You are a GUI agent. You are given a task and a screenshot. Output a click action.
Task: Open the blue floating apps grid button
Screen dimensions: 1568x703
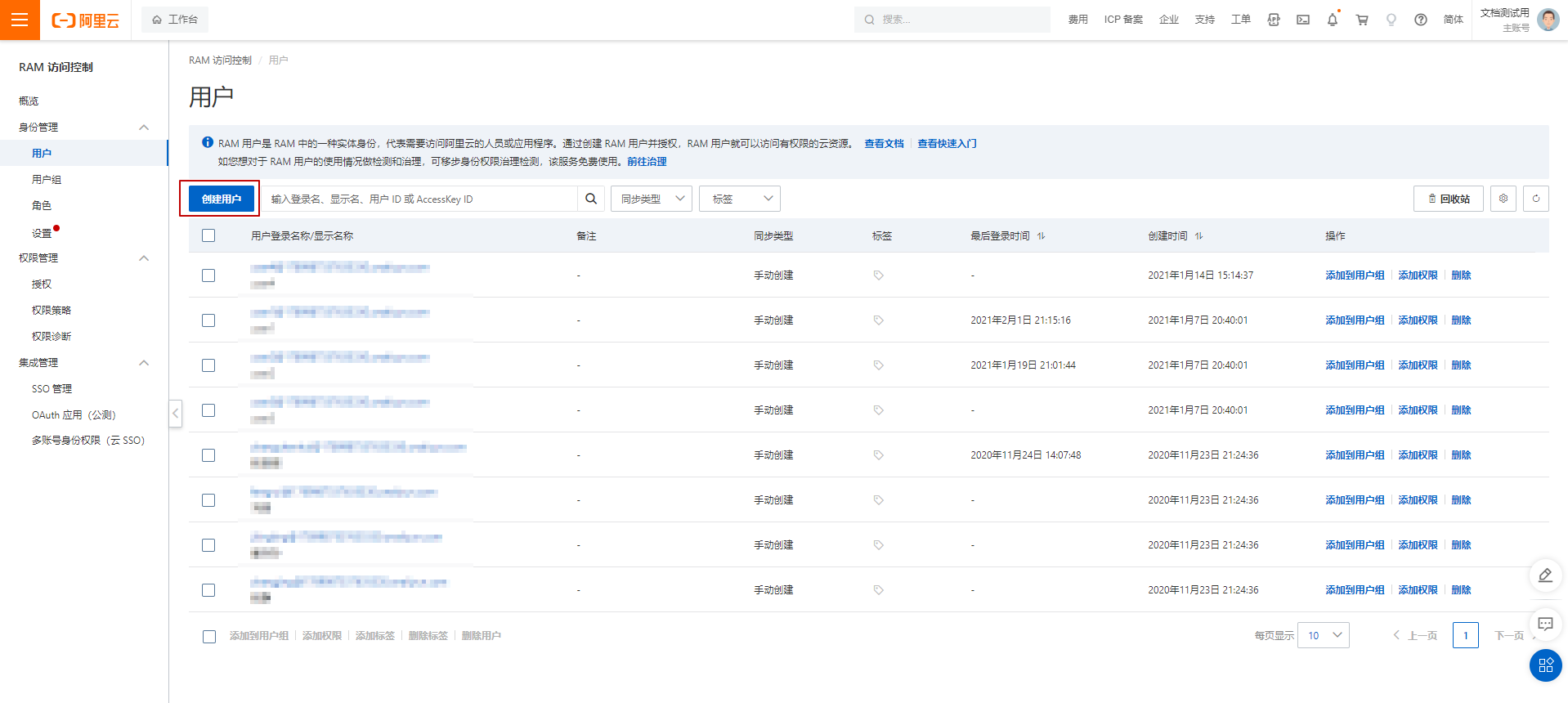coord(1545,665)
